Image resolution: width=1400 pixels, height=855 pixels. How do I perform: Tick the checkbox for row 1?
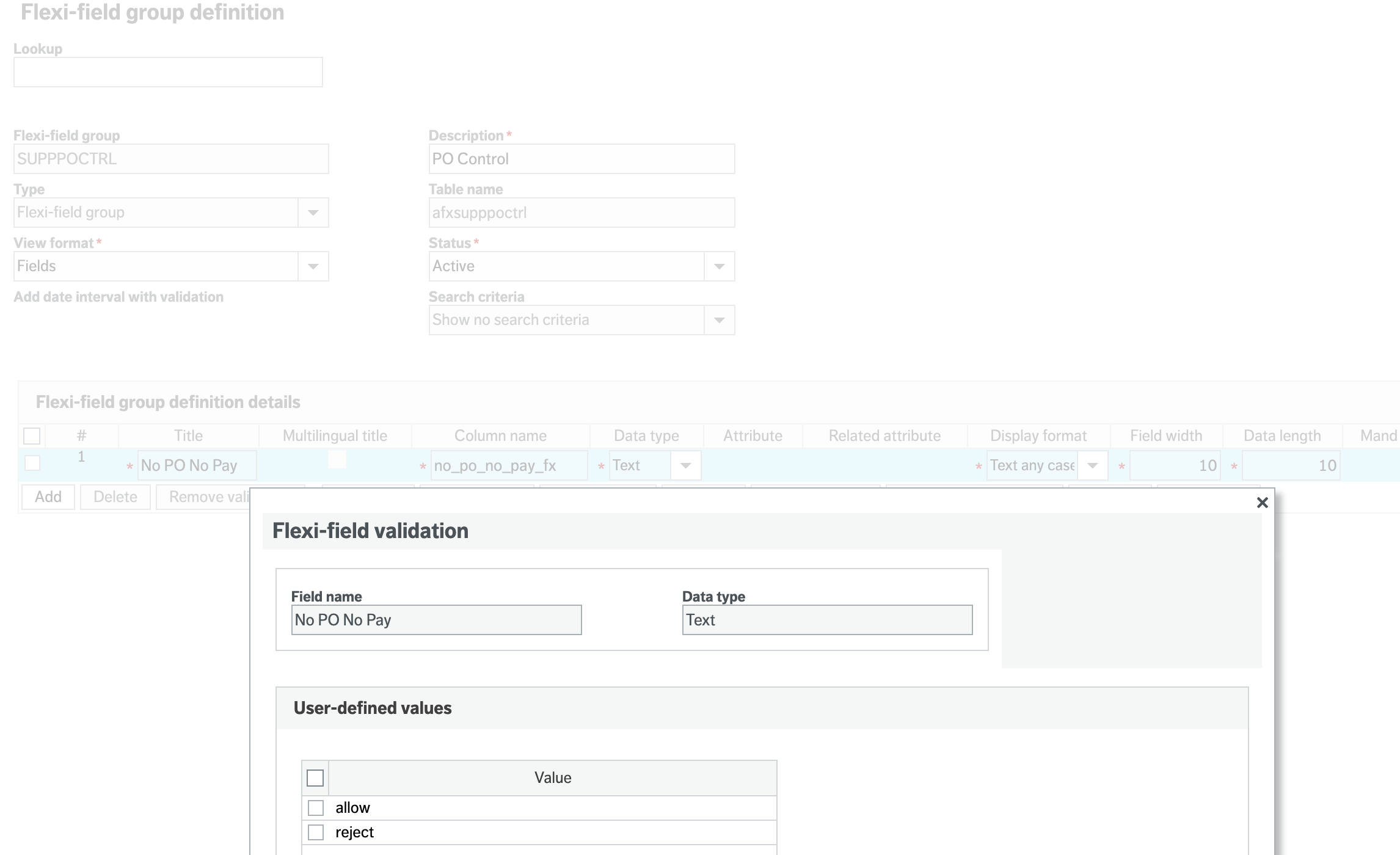(32, 464)
